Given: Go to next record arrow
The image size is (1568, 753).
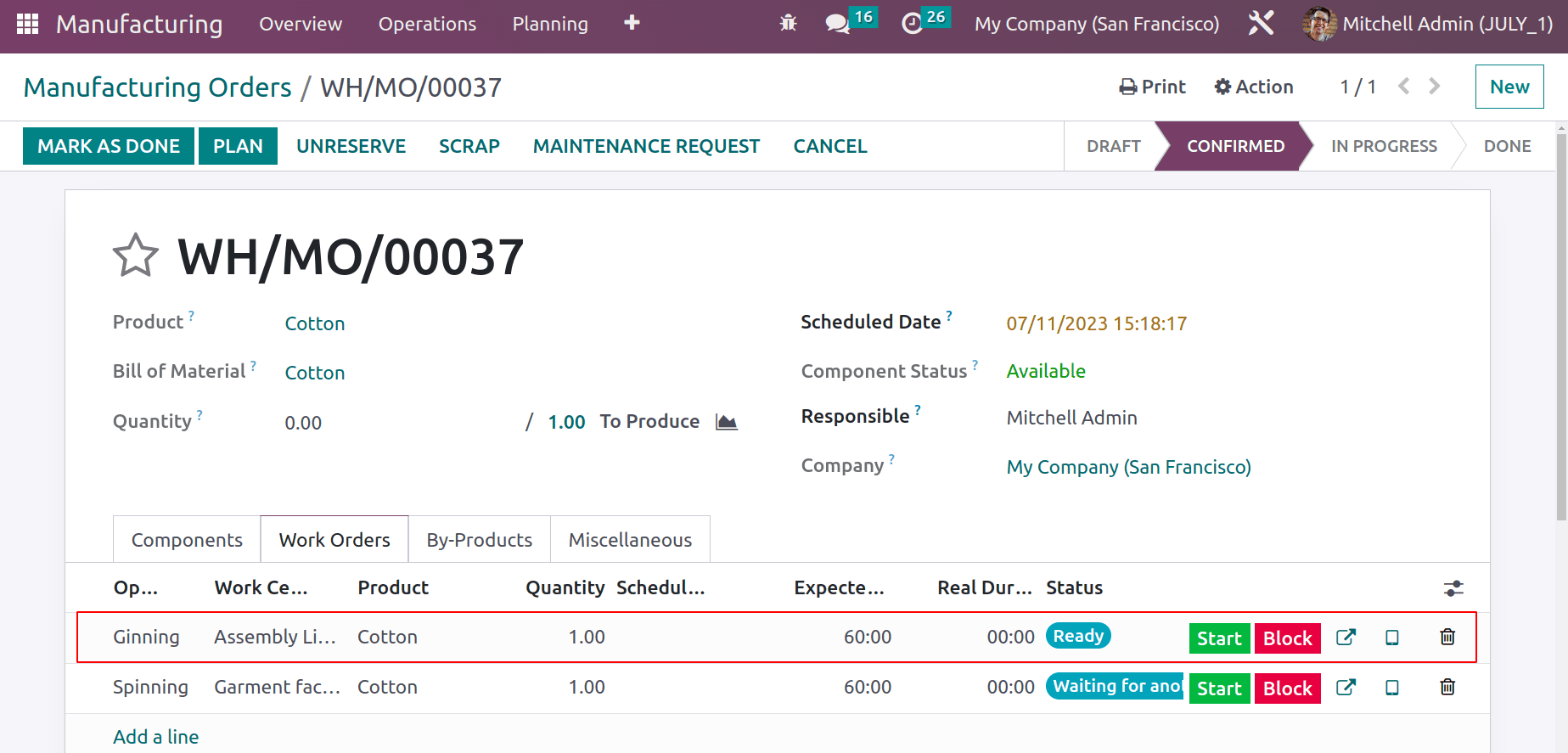Looking at the screenshot, I should [1435, 86].
